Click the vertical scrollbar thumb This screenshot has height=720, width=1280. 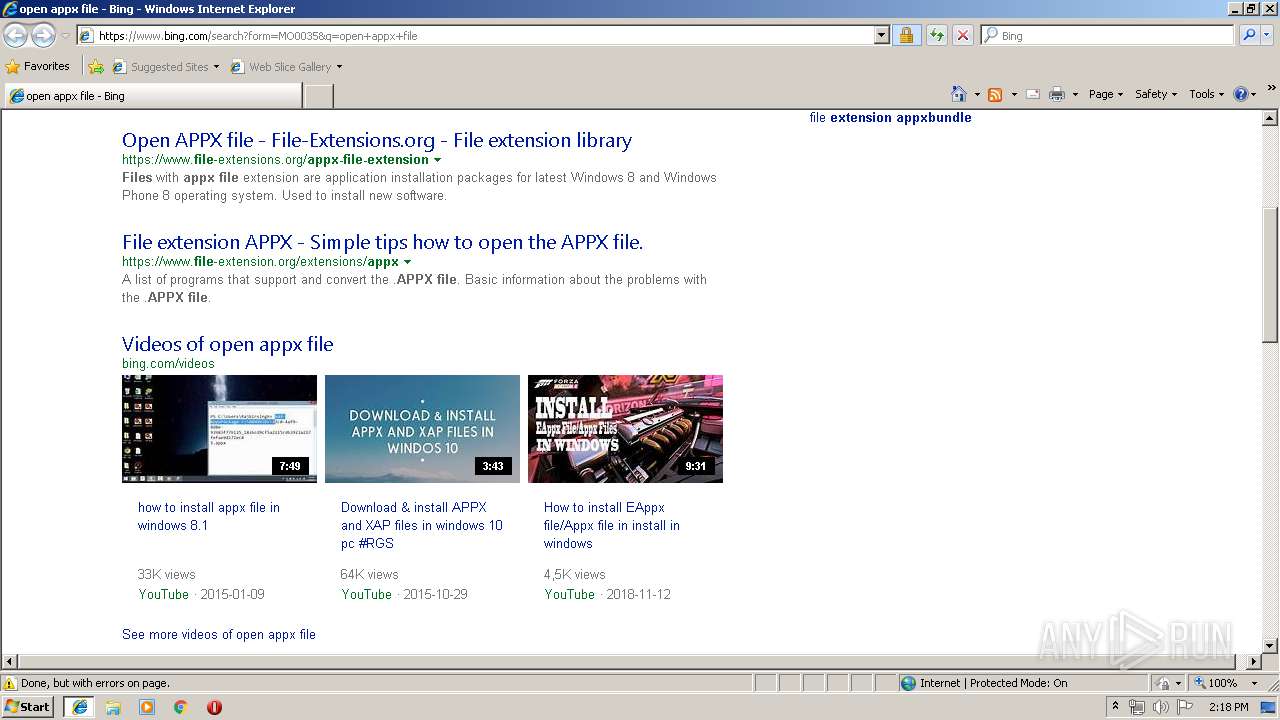pyautogui.click(x=1270, y=275)
